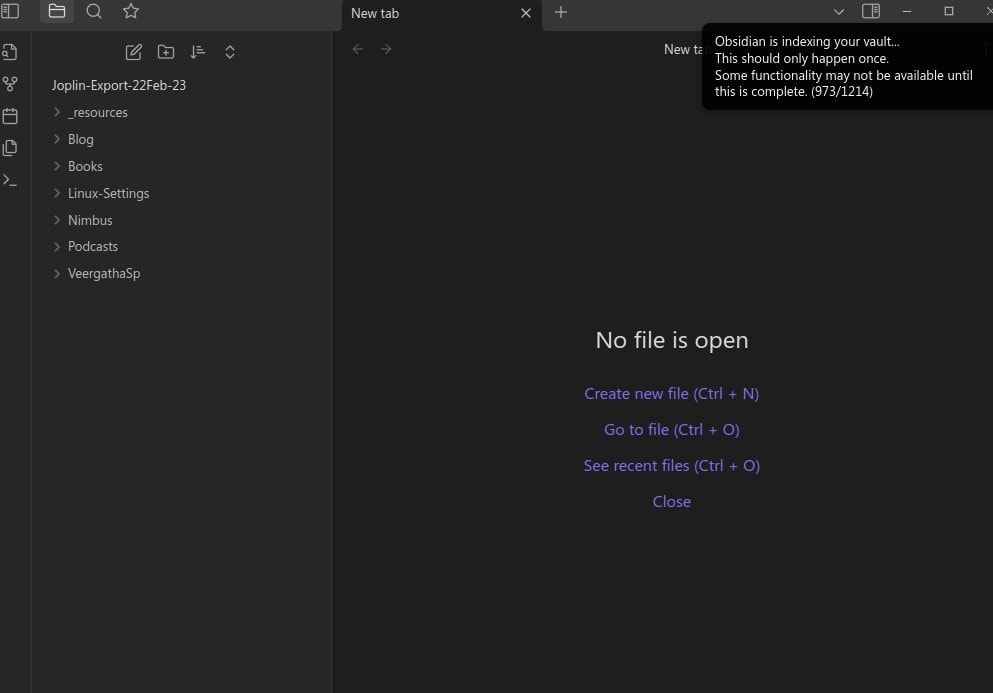Toggle the left sidebar collapse icon
The image size is (993, 693).
point(10,11)
